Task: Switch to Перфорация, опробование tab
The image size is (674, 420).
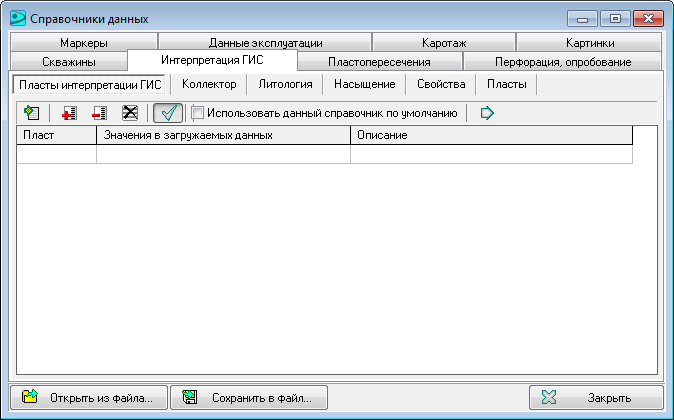Action: pos(563,61)
